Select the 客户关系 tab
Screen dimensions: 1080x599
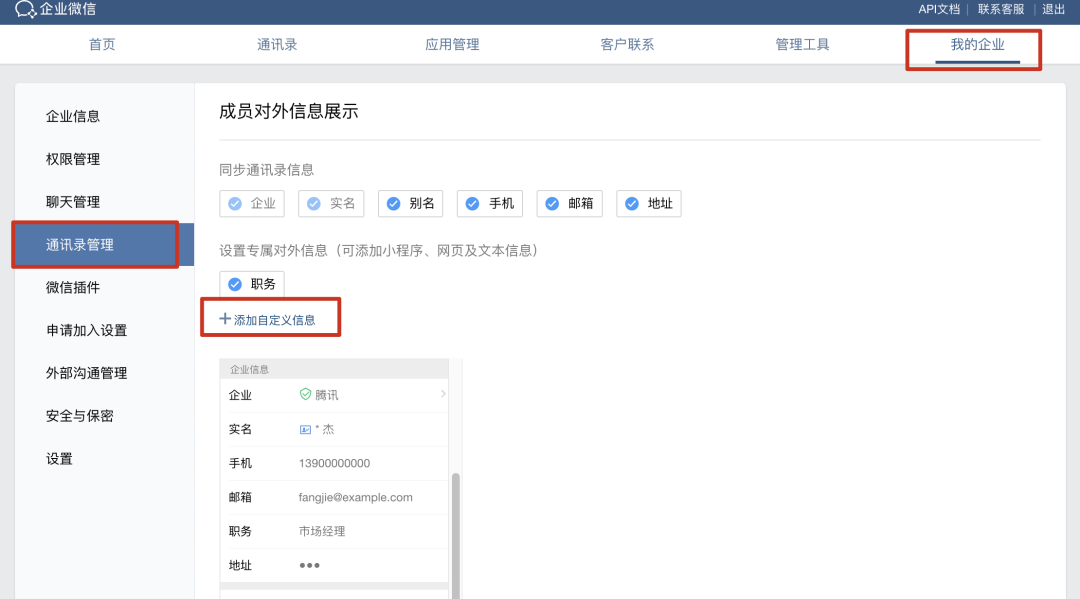tap(627, 44)
